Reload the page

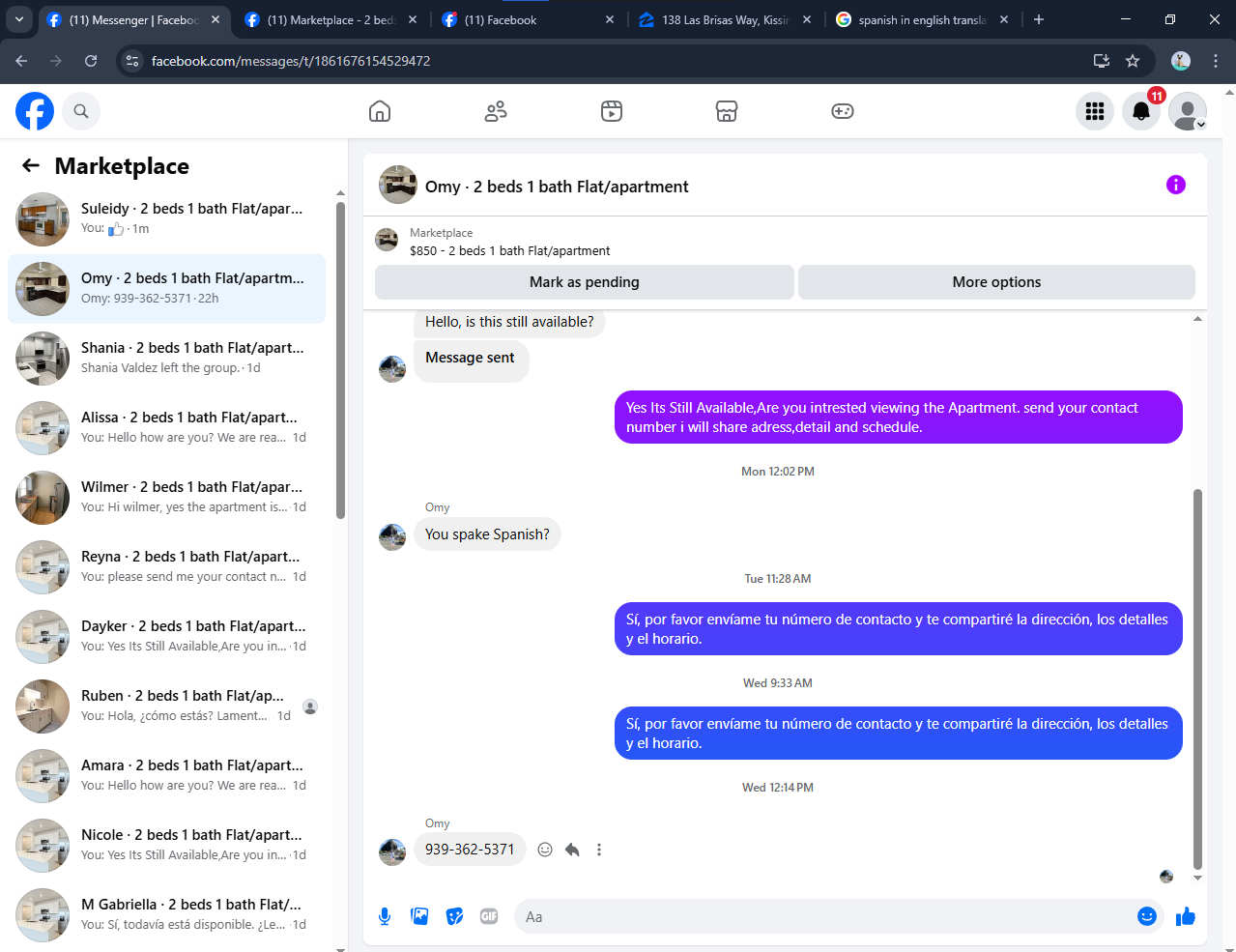point(91,61)
